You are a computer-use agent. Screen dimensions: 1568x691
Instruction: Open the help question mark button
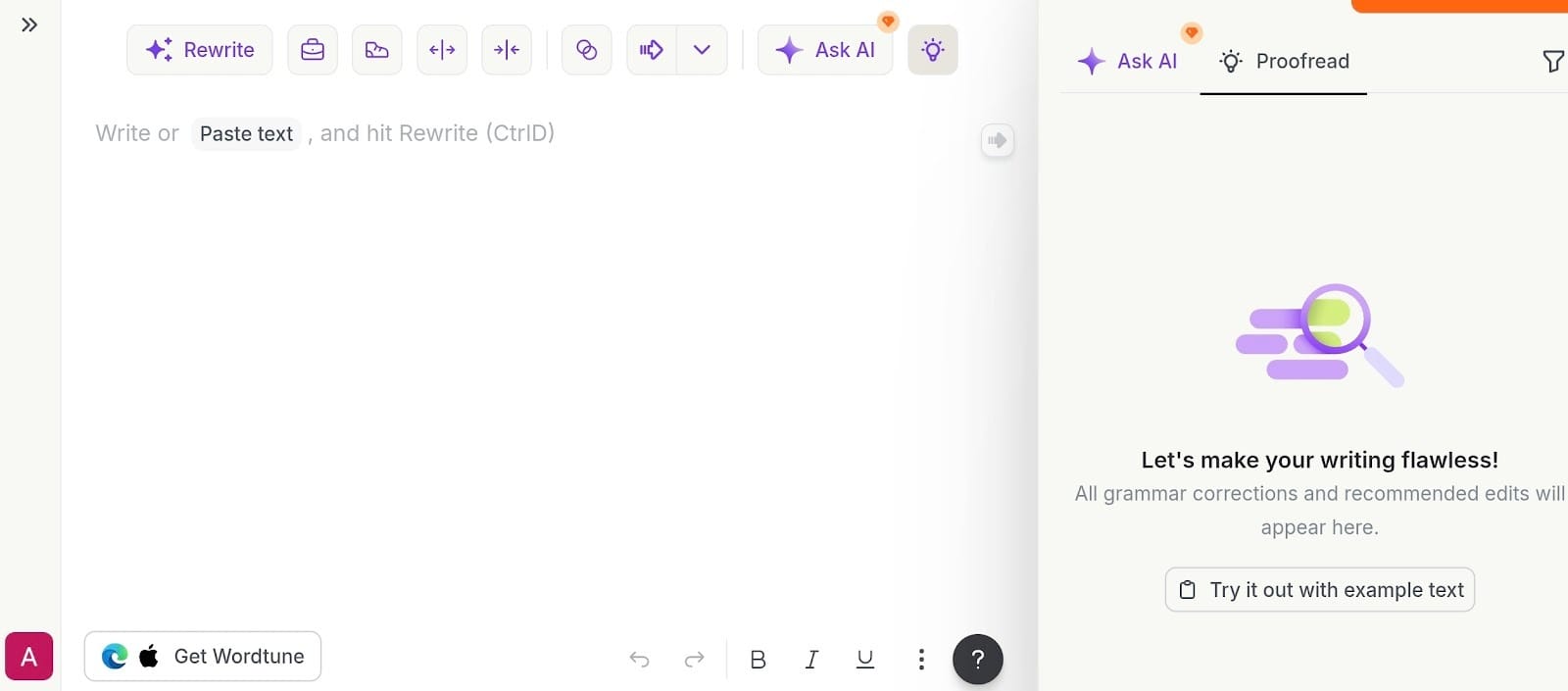978,660
